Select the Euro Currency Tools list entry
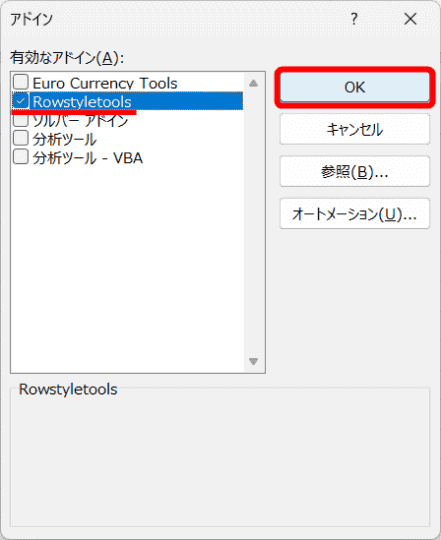The width and height of the screenshot is (441, 540). click(x=105, y=83)
